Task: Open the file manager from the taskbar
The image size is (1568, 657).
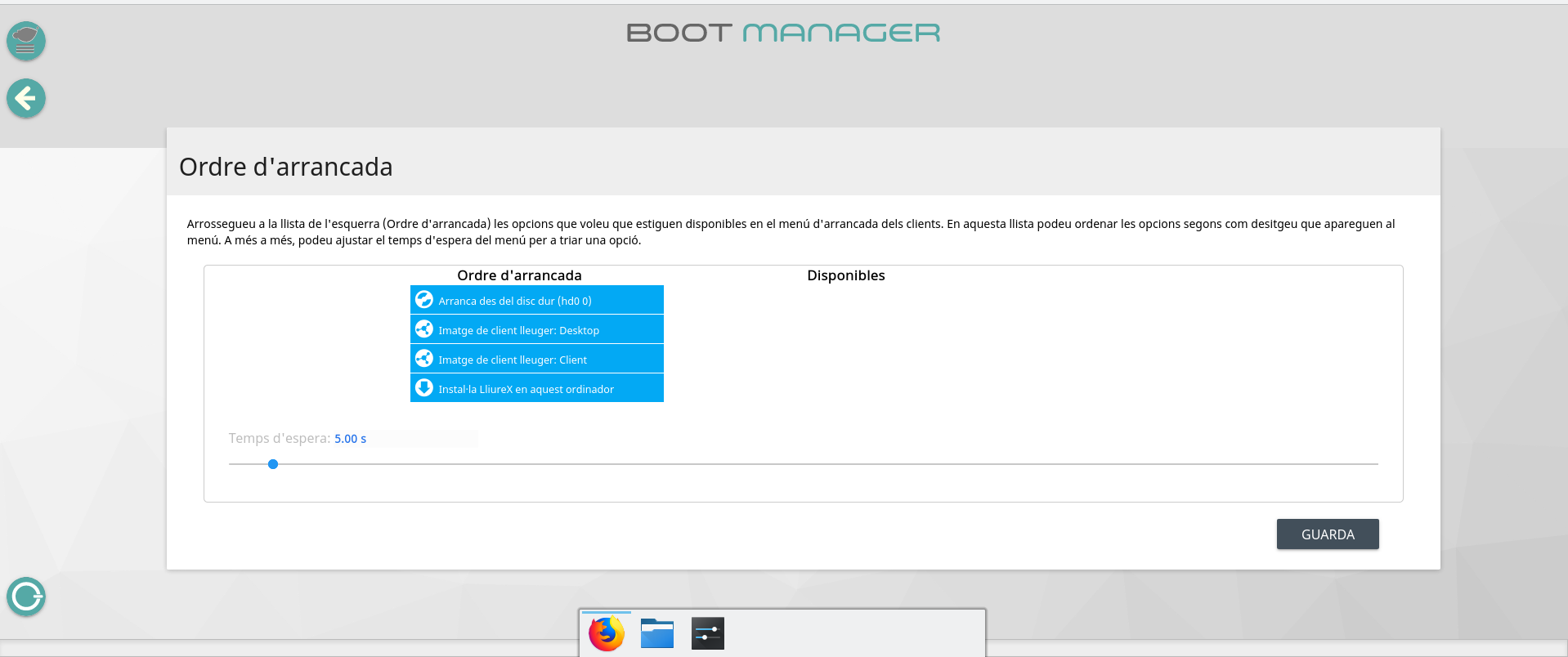Action: pos(657,634)
